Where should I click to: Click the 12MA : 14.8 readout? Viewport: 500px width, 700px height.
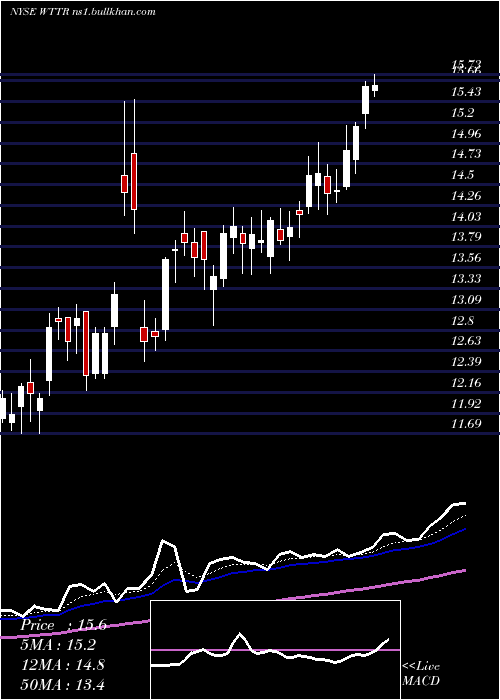click(63, 664)
